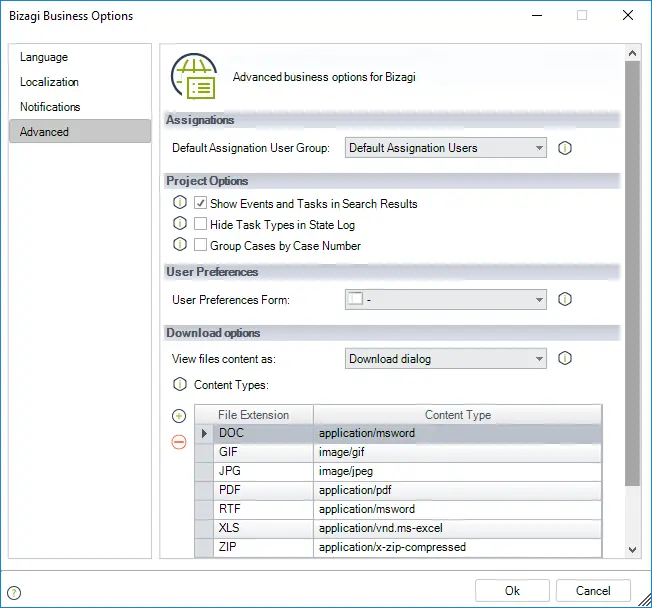Select the Advanced section
This screenshot has height=608, width=652.
coord(80,131)
